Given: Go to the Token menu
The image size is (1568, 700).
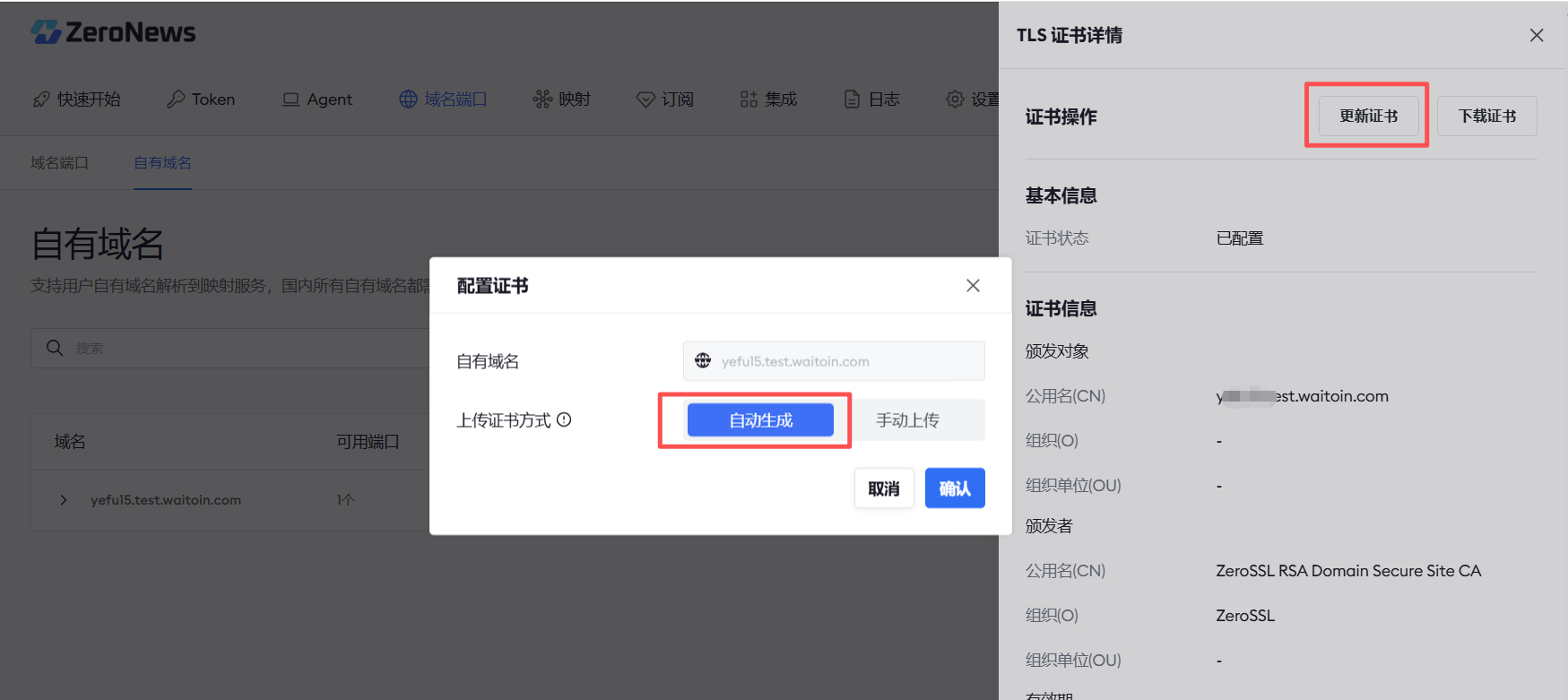Looking at the screenshot, I should (201, 99).
